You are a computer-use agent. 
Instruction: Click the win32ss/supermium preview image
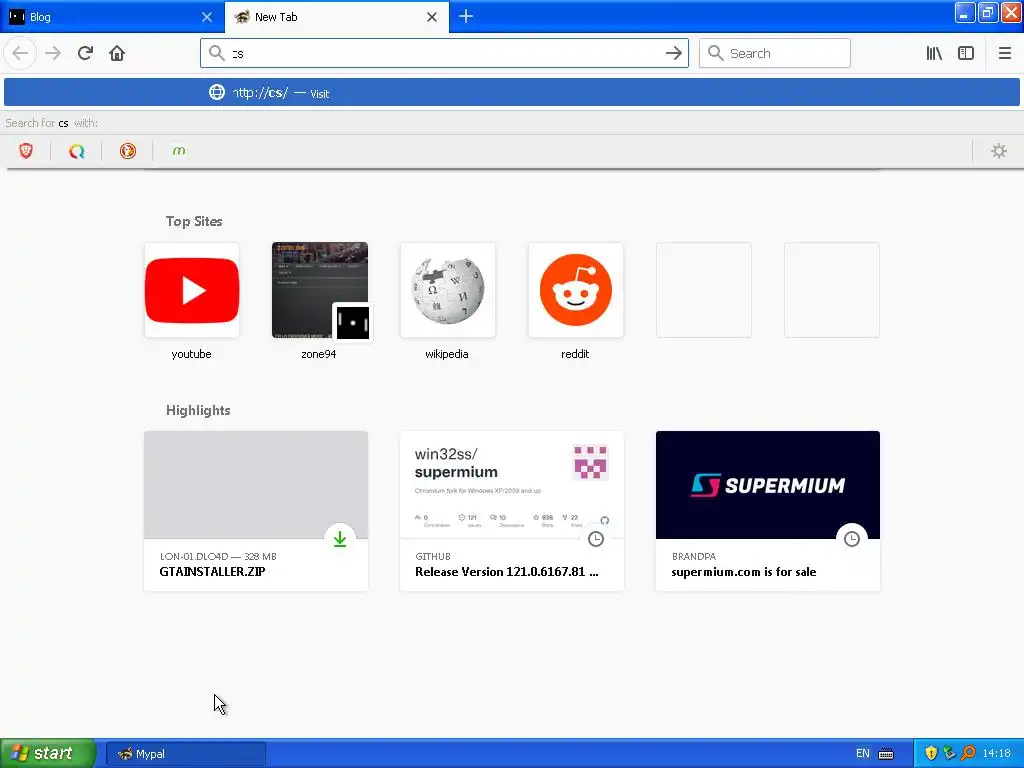512,485
